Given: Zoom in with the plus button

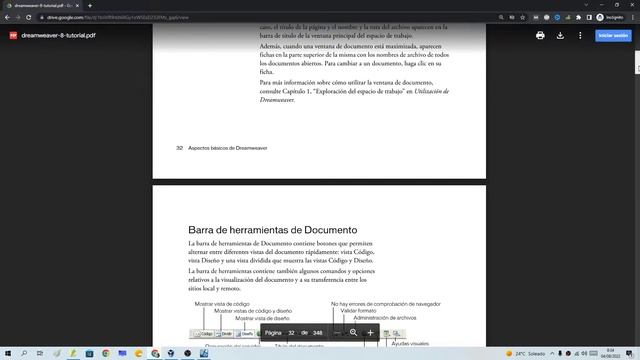Looking at the screenshot, I should click(370, 333).
